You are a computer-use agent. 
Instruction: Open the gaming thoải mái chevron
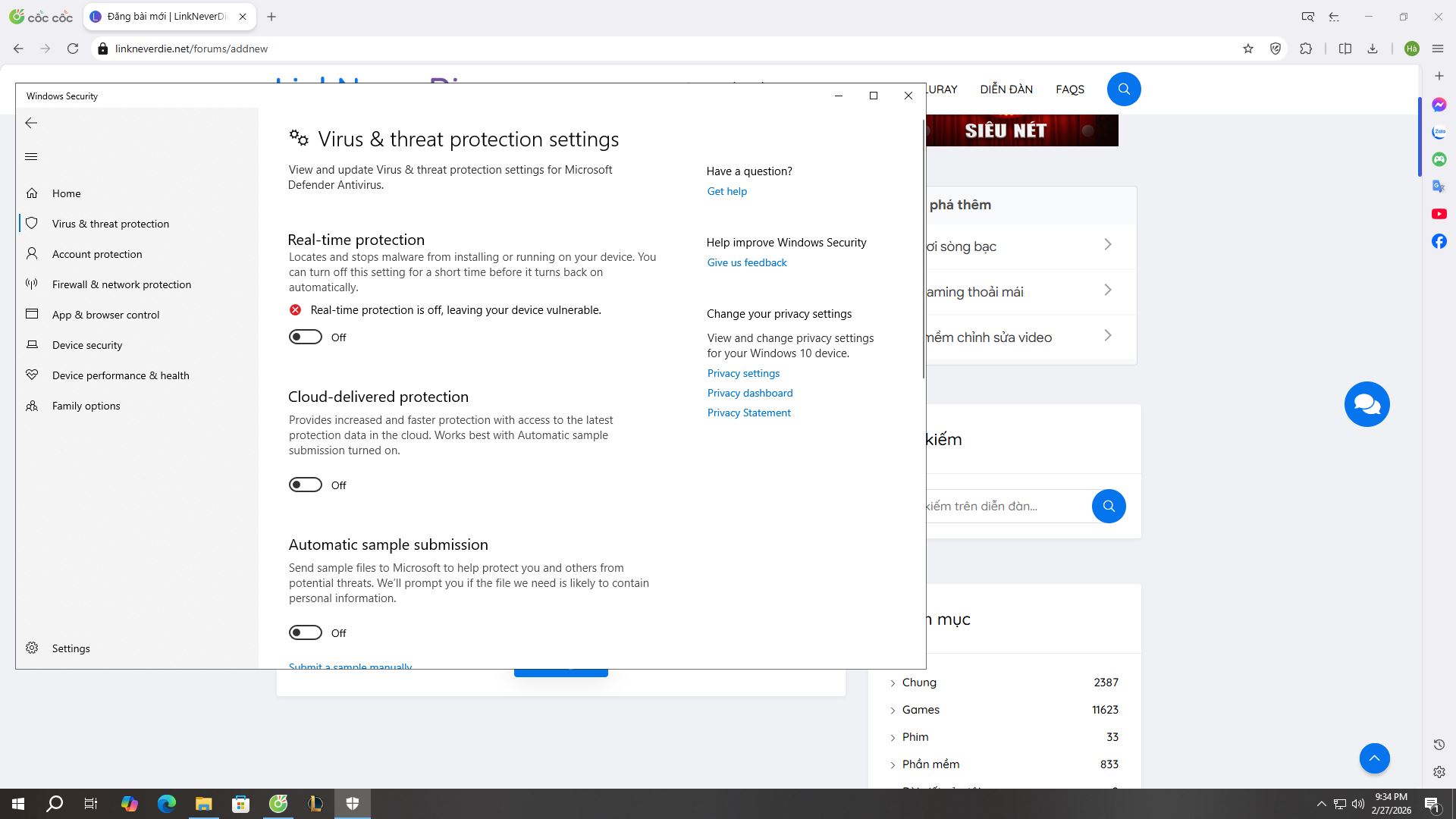(x=1108, y=290)
